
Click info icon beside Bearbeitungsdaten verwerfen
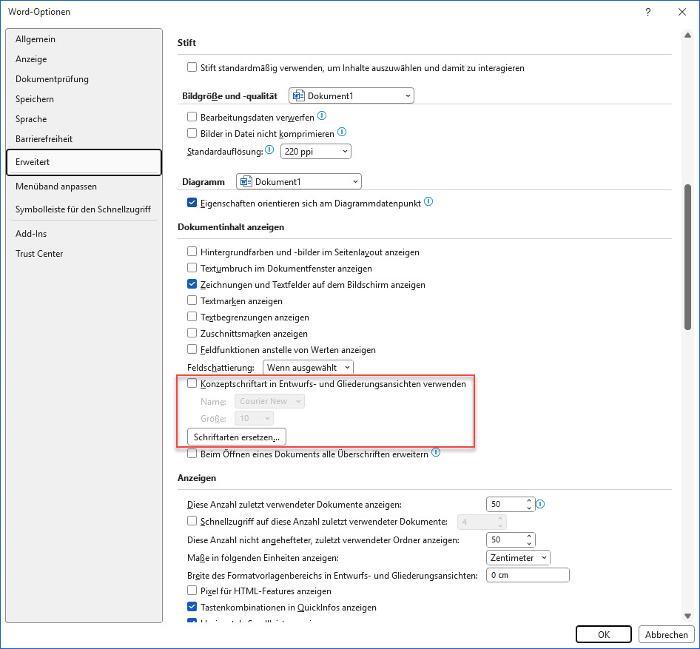click(x=321, y=116)
